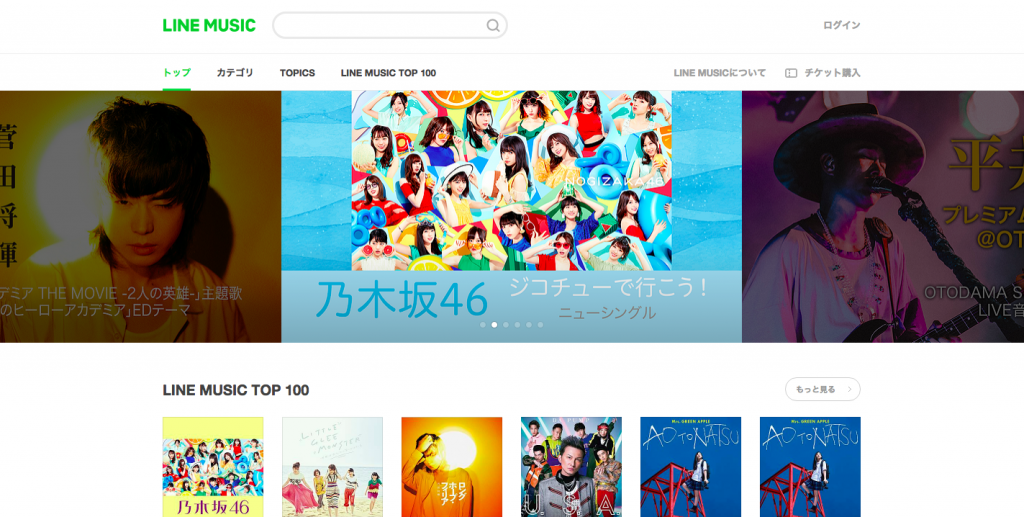
Task: Open the orange sun album cover
Action: pos(451,467)
